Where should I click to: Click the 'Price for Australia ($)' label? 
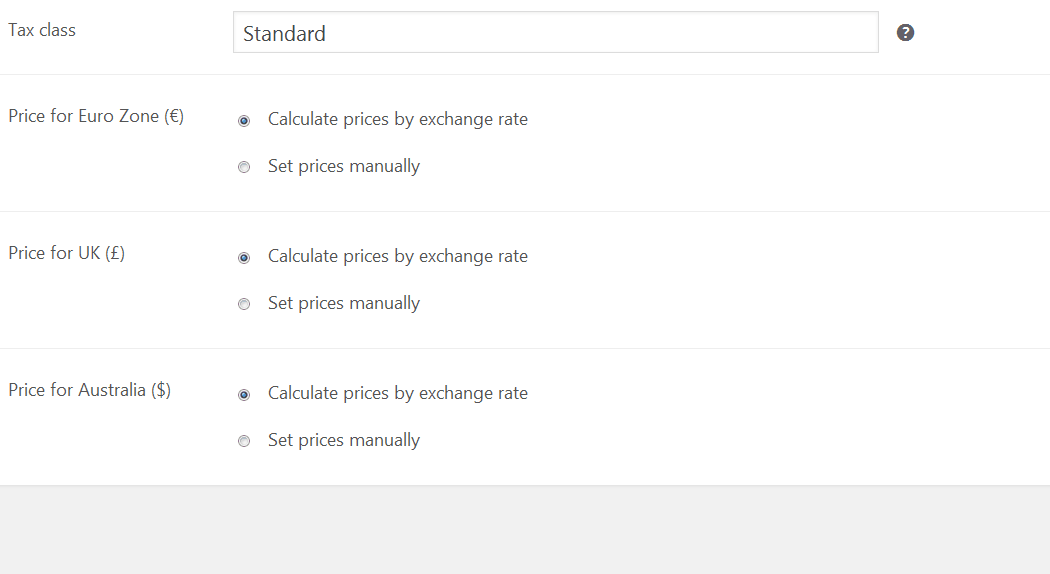click(x=89, y=391)
